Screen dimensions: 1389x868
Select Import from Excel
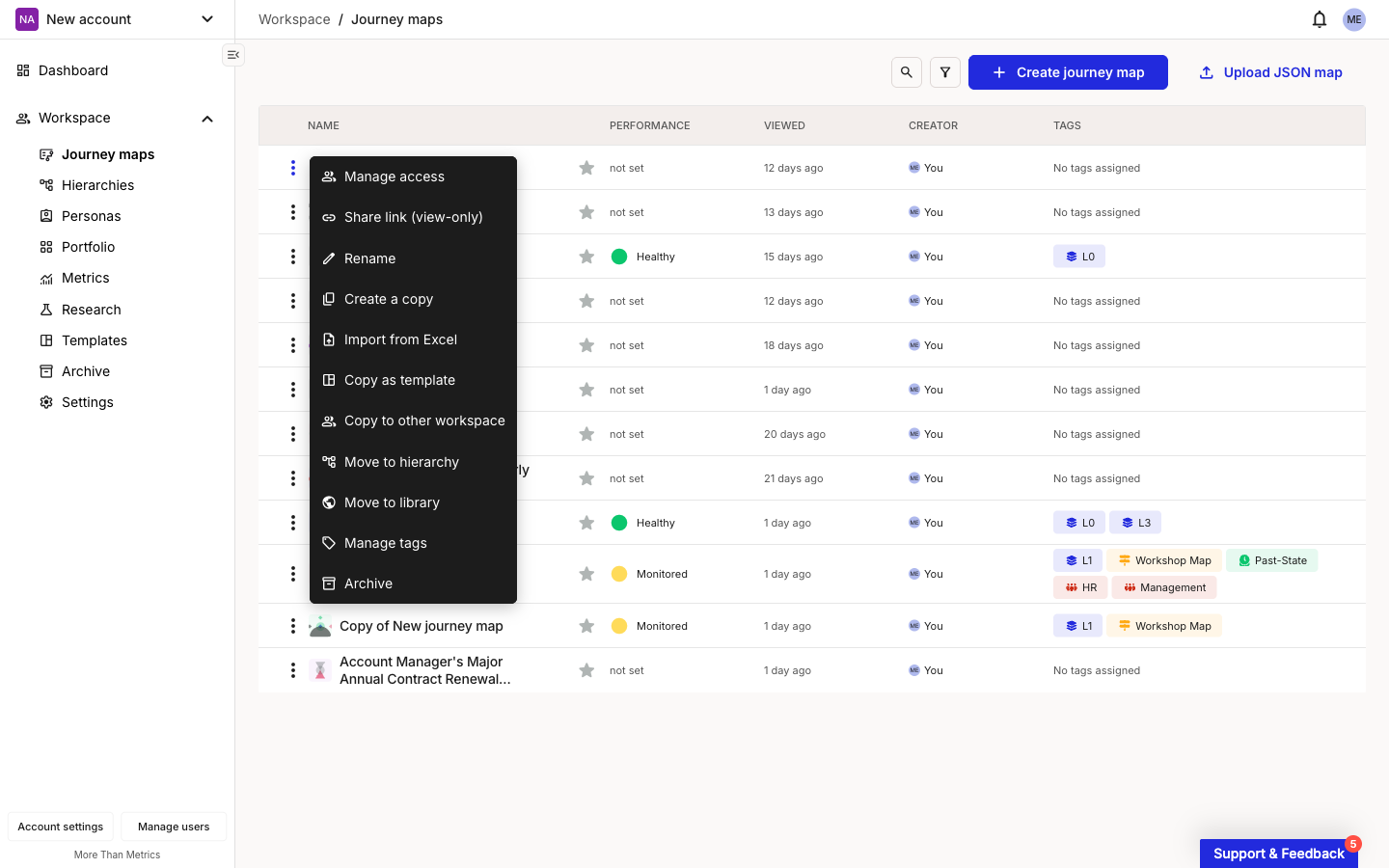413,339
